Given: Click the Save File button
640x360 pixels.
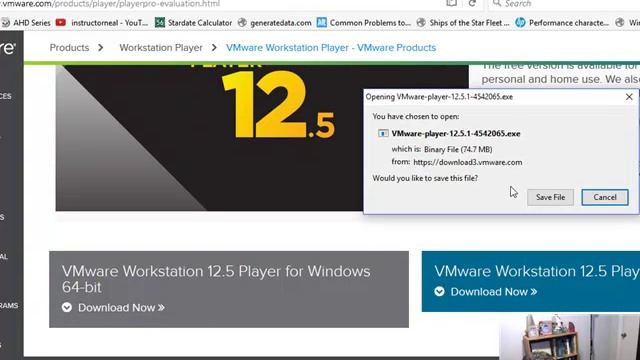Looking at the screenshot, I should click(550, 197).
